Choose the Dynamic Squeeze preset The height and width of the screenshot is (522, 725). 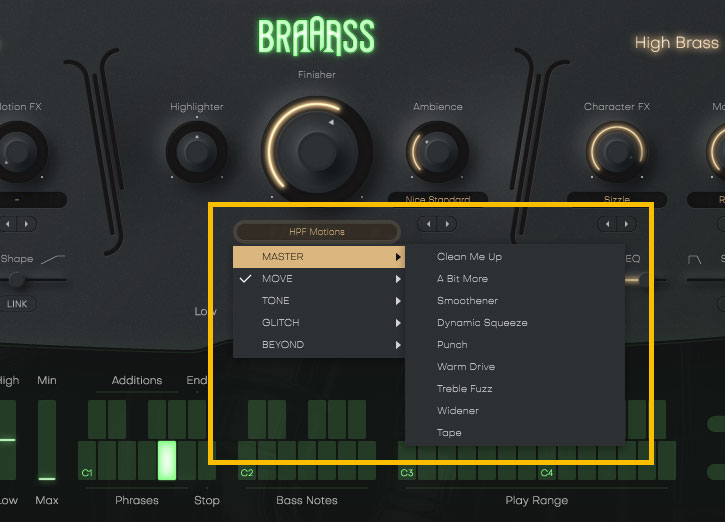pos(482,323)
